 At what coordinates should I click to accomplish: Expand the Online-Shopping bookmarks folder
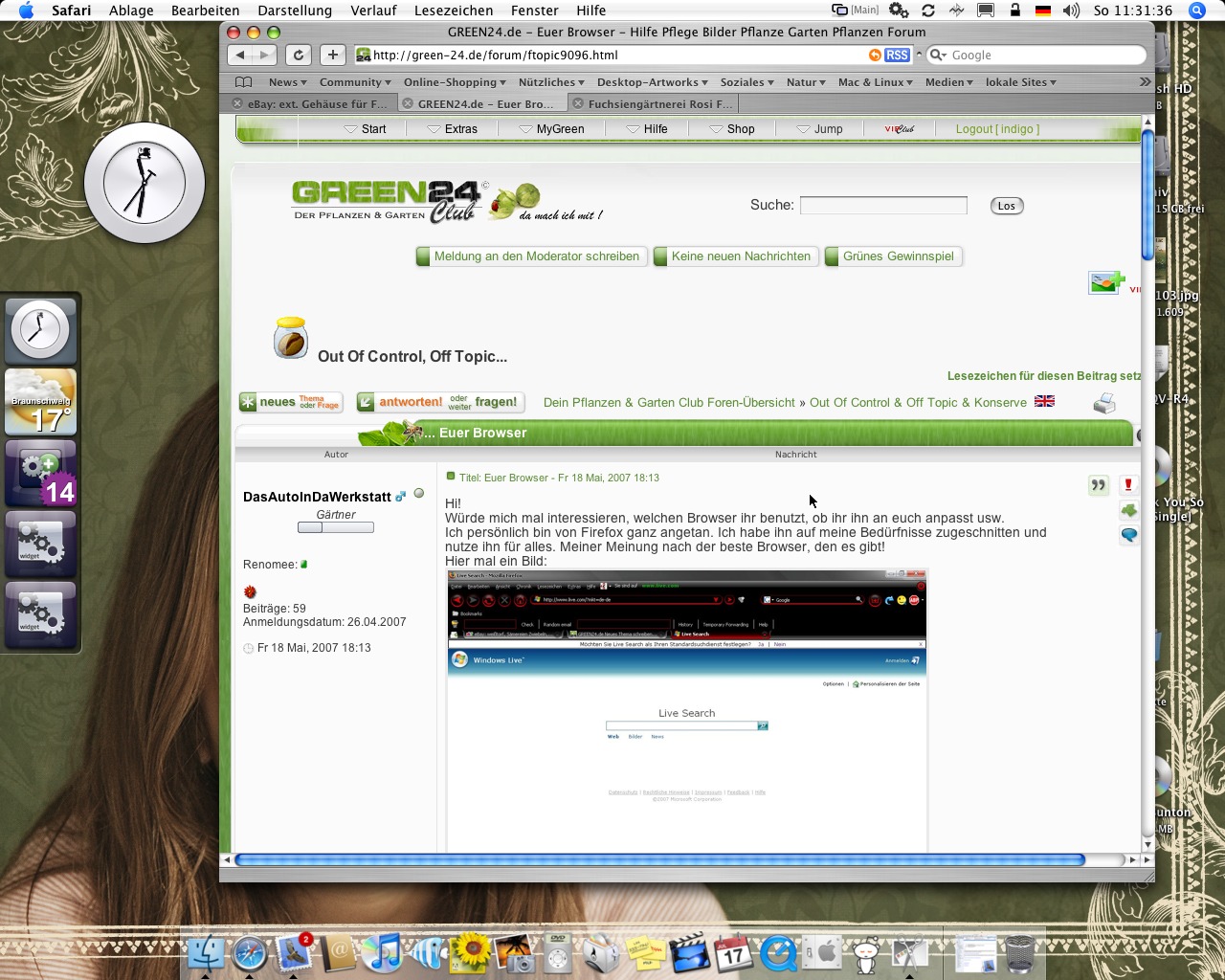pyautogui.click(x=455, y=82)
